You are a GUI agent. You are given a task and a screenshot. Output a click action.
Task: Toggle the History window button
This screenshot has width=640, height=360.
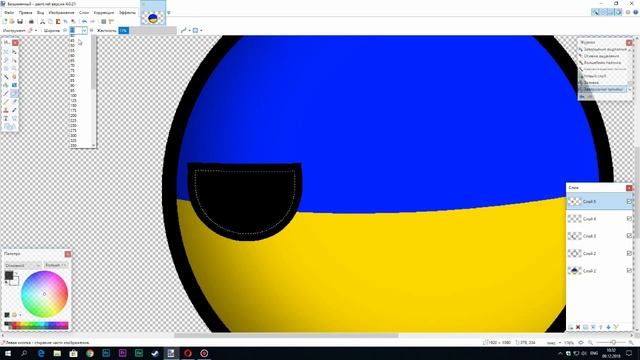click(603, 12)
